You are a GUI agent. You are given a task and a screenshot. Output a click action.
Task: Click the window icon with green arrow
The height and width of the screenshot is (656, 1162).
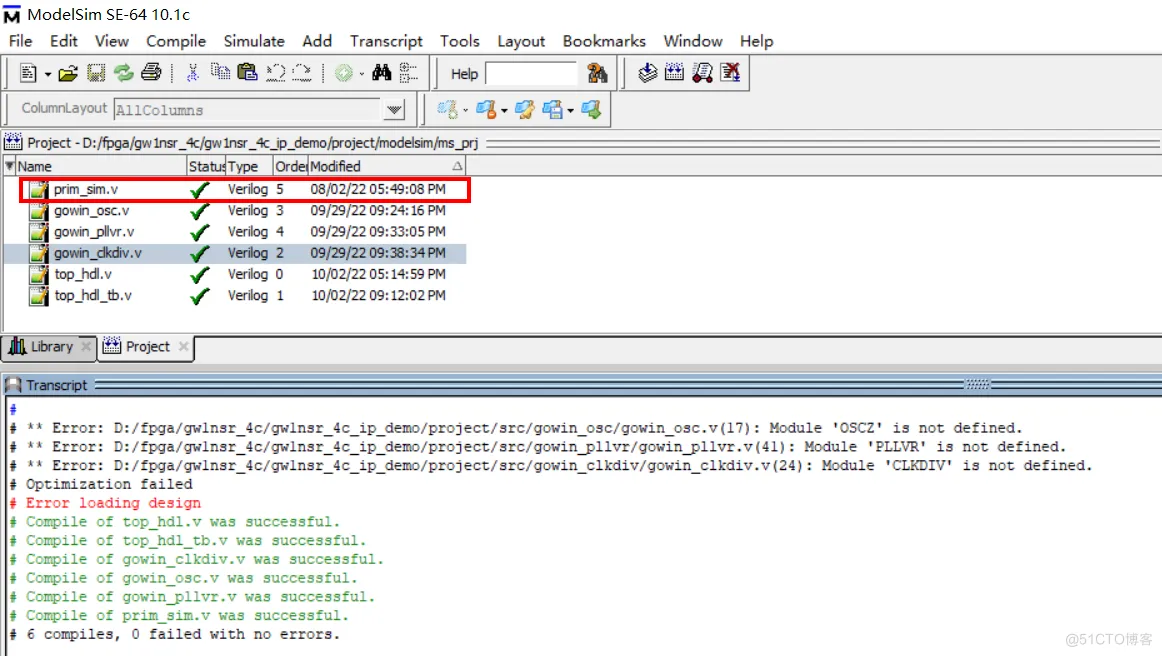click(591, 110)
